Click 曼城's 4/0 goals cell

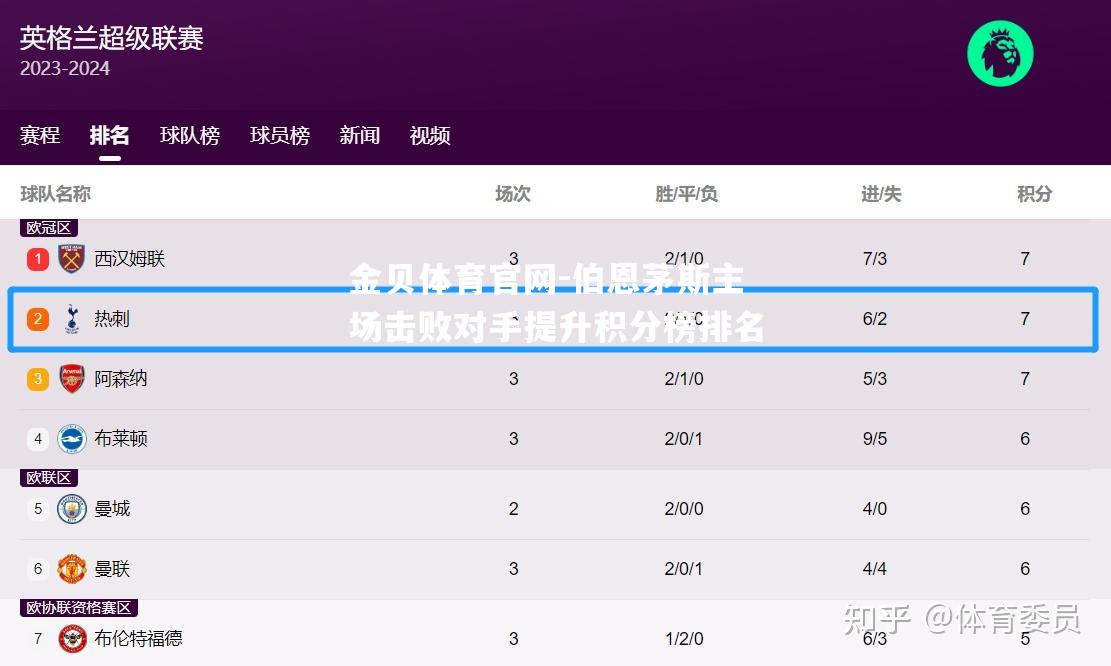[x=875, y=509]
